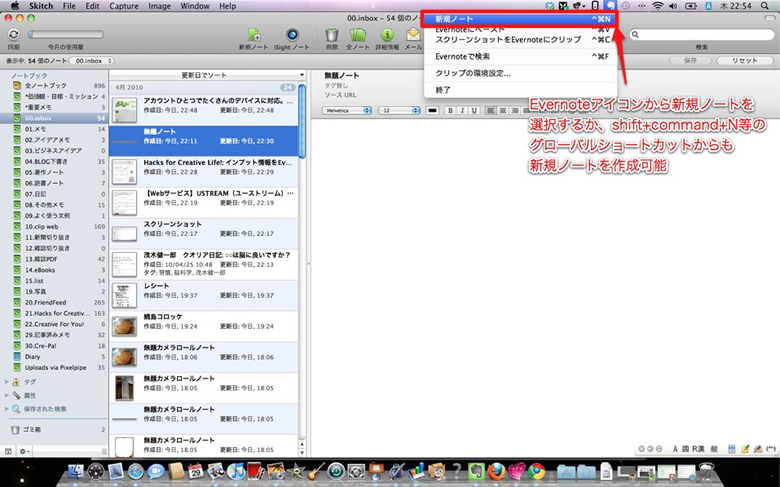Click the Wi-Fi status icon
Image resolution: width=780 pixels, height=487 pixels.
tap(658, 6)
